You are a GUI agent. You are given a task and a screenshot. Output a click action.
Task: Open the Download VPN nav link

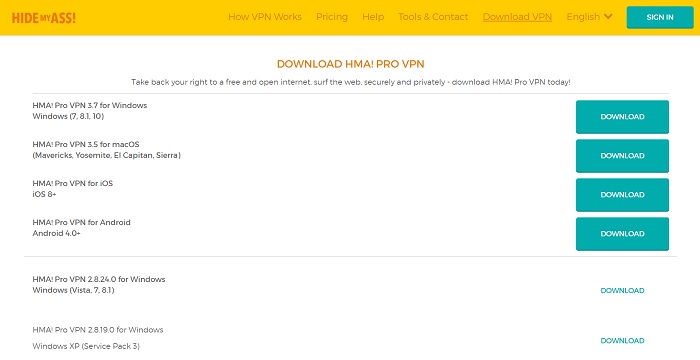click(x=517, y=17)
